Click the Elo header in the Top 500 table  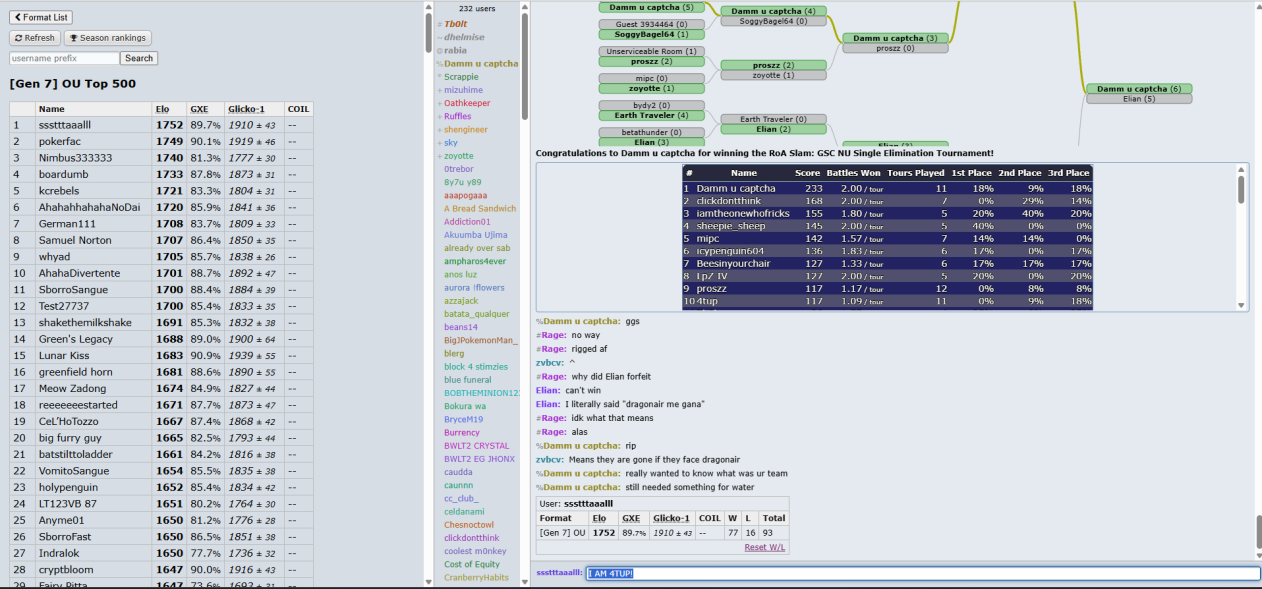coord(162,109)
